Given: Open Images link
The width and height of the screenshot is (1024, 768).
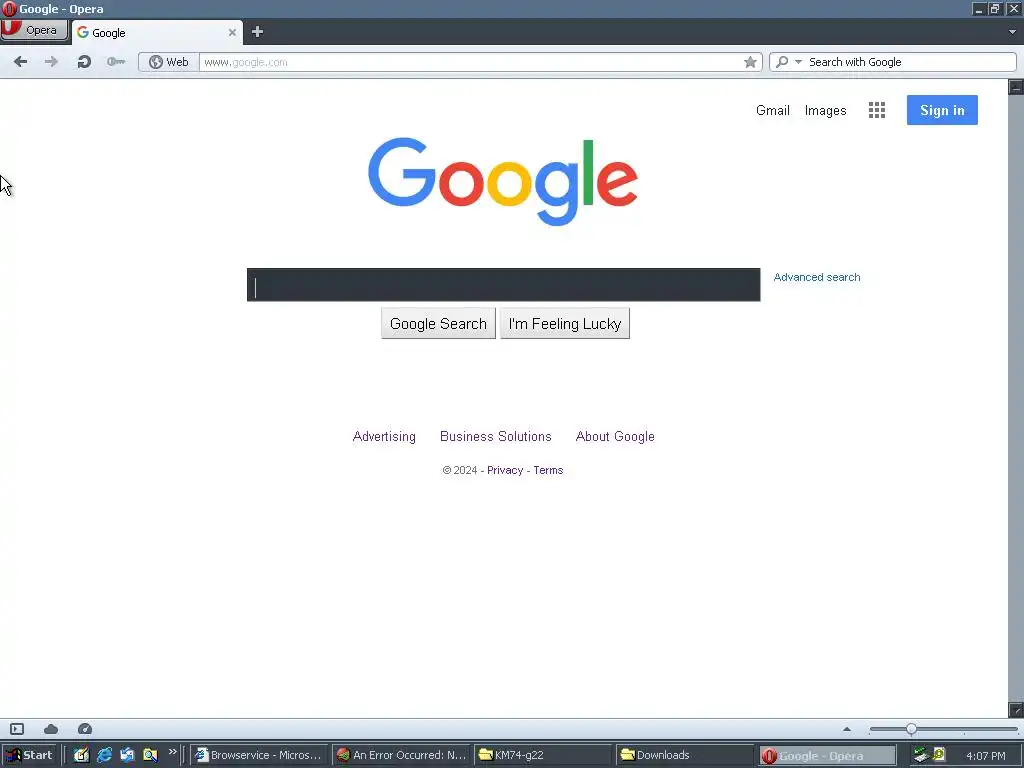Looking at the screenshot, I should (x=825, y=111).
